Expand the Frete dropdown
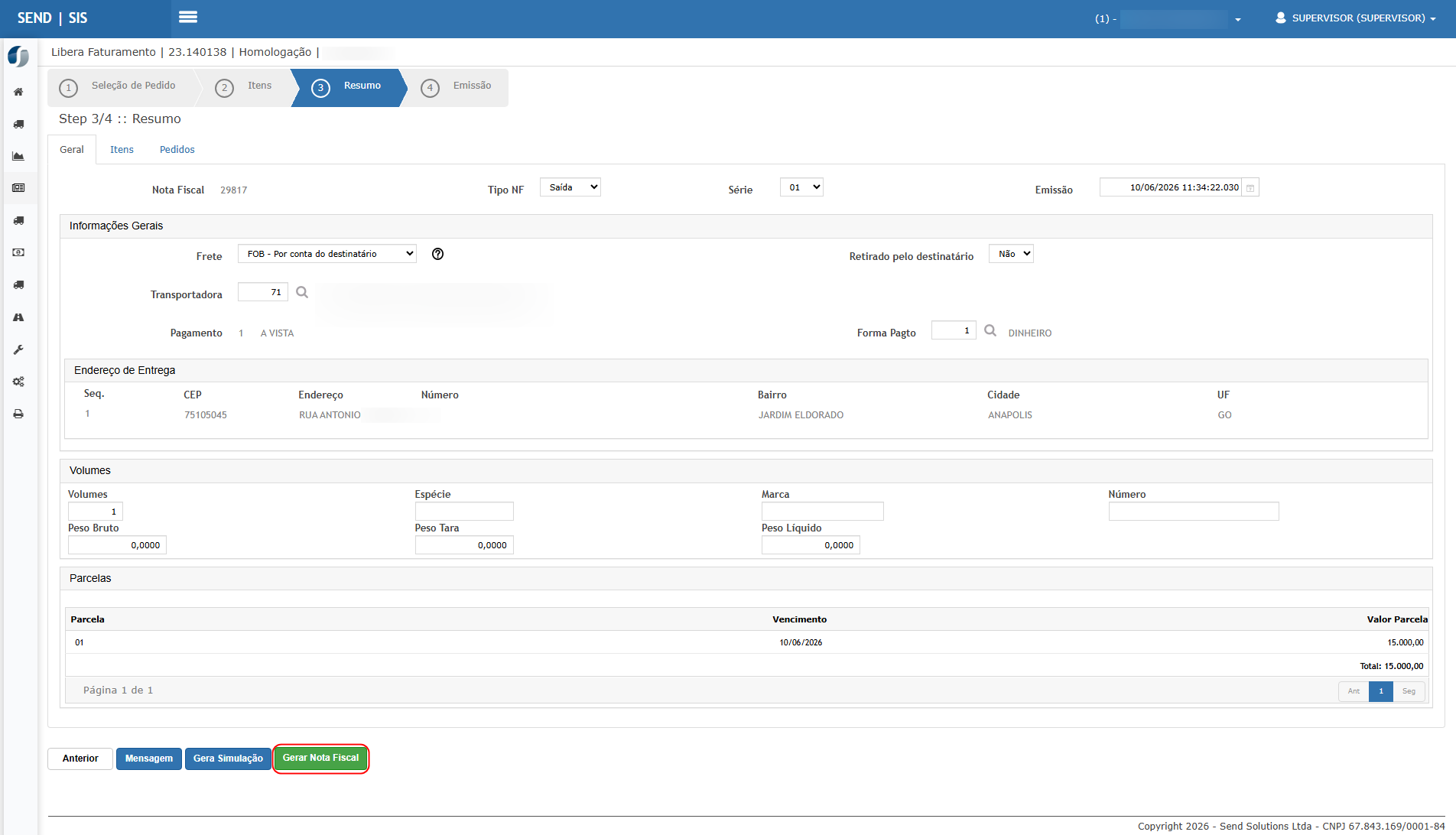Viewport: 1456px width, 835px height. point(327,254)
